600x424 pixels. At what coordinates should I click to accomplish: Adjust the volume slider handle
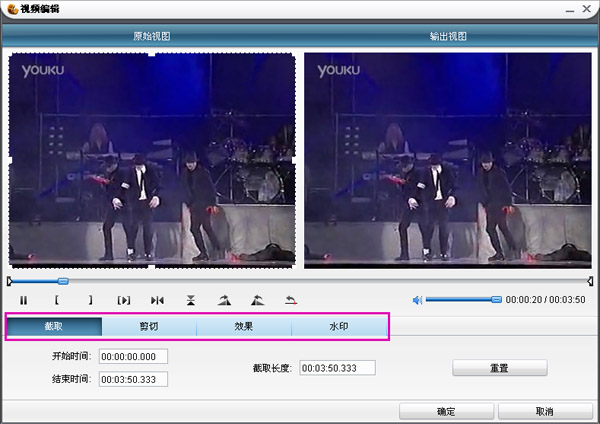[x=496, y=300]
